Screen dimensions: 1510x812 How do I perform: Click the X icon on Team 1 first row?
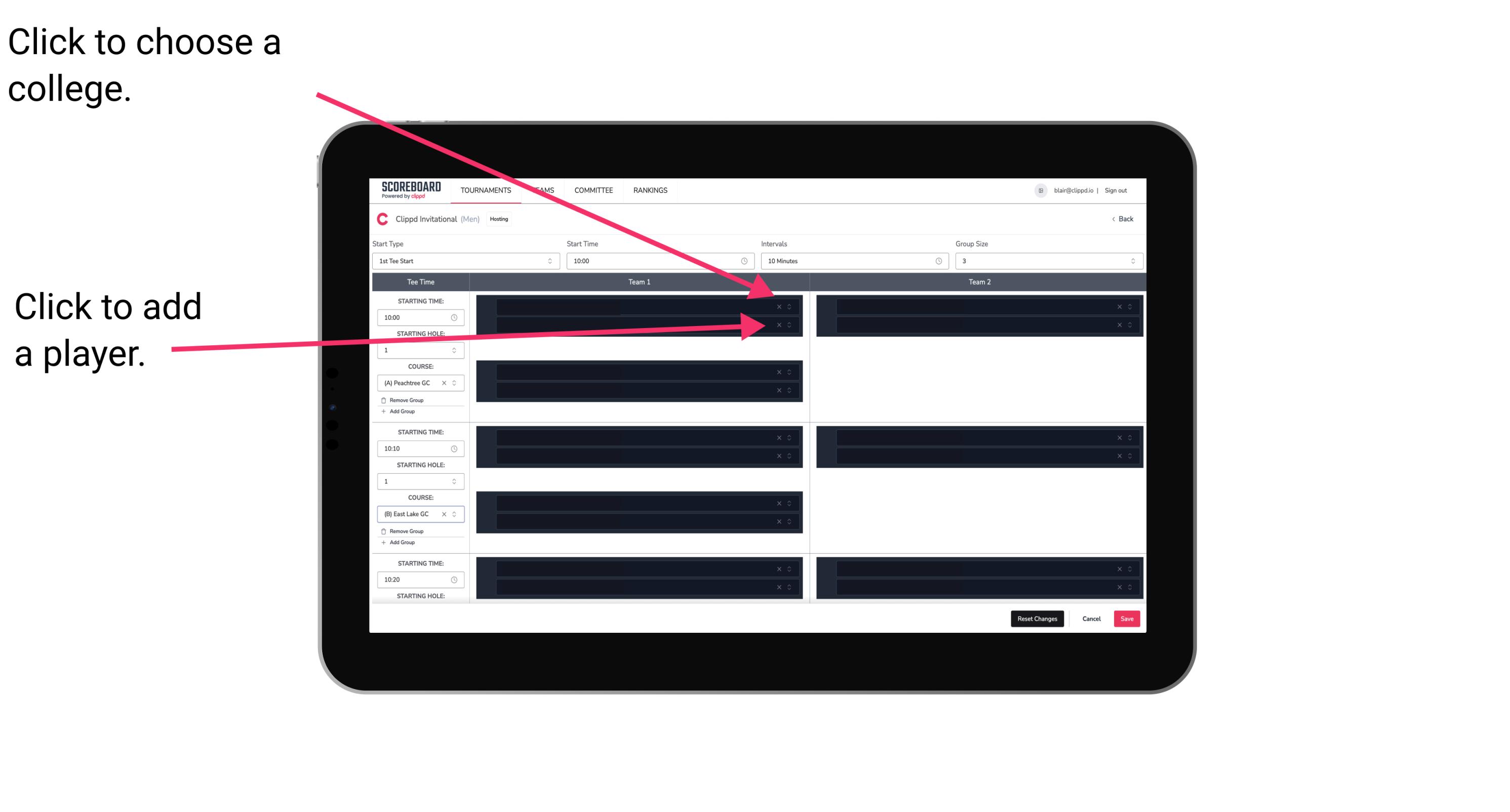pyautogui.click(x=779, y=307)
